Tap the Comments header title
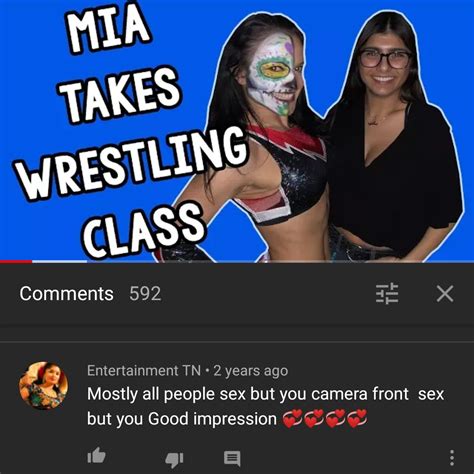 [66, 294]
